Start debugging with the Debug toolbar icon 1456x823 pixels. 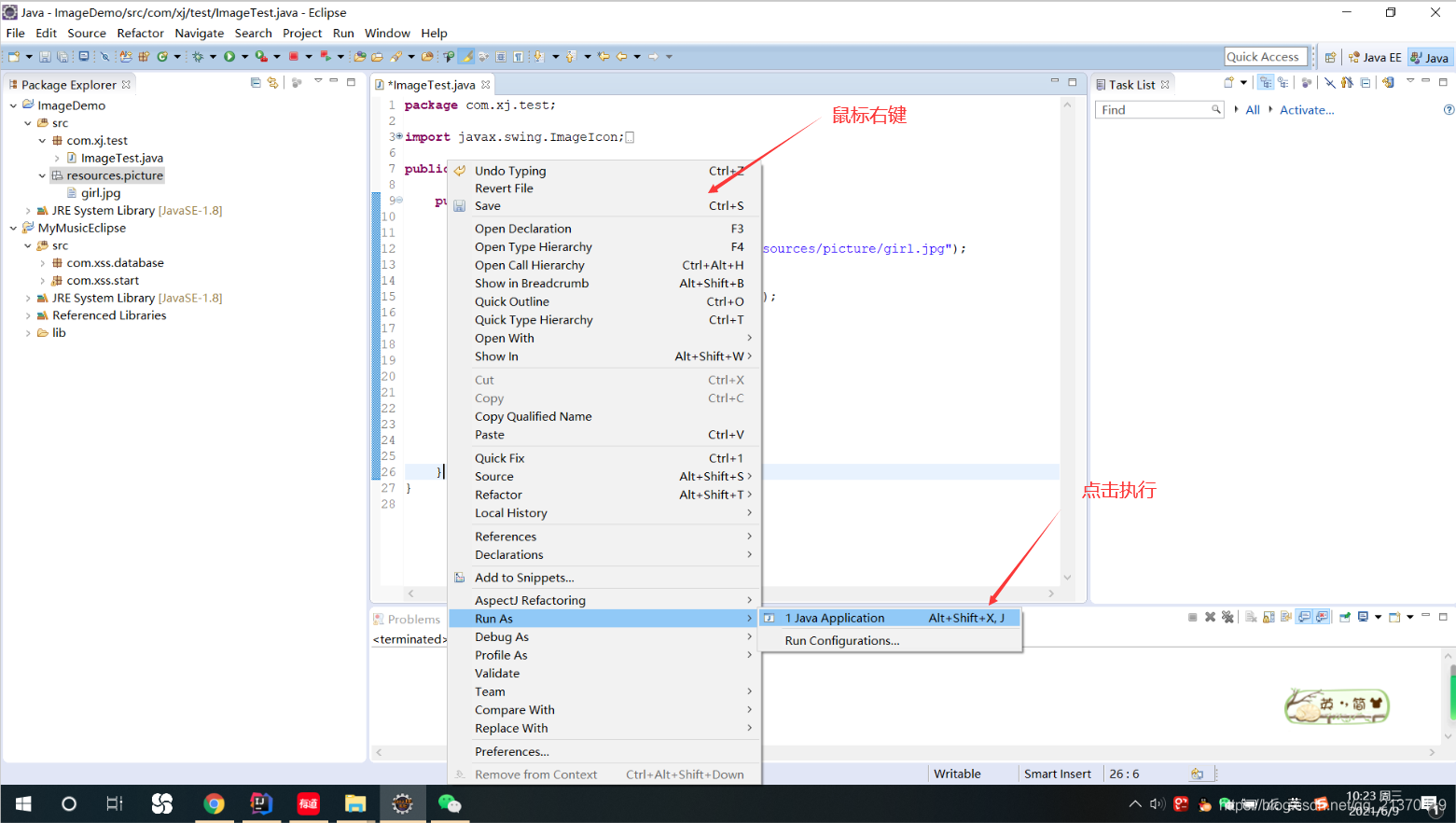pos(198,56)
